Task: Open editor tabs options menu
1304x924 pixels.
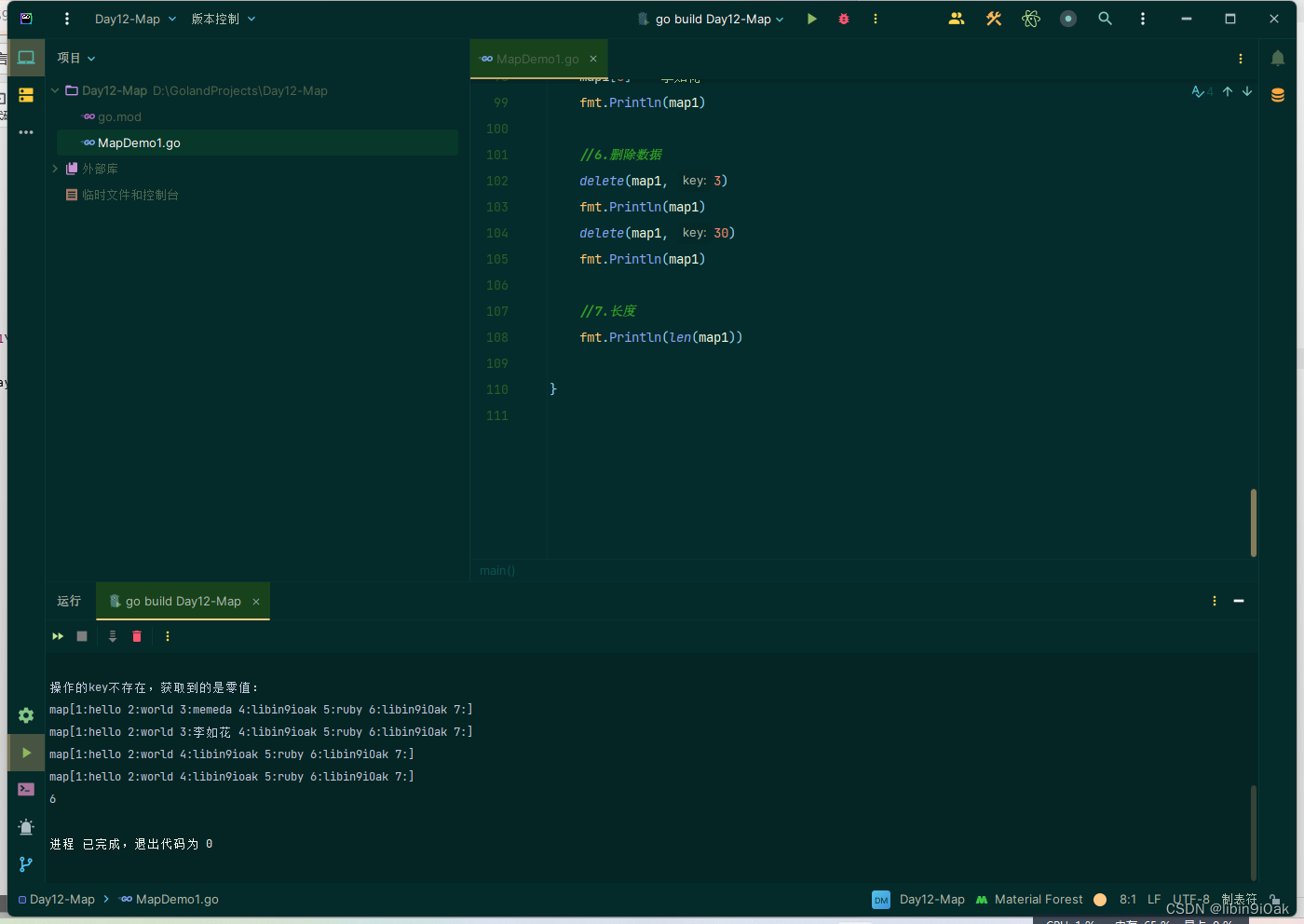Action: pyautogui.click(x=1241, y=59)
